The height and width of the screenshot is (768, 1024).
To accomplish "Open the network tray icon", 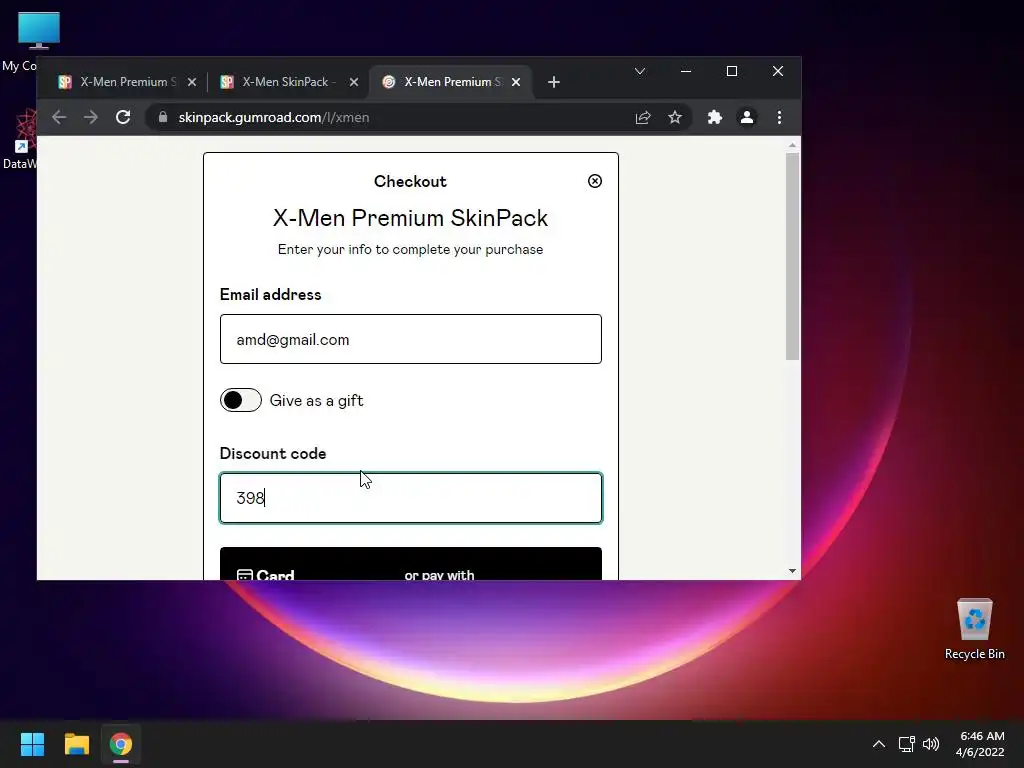I will (906, 744).
